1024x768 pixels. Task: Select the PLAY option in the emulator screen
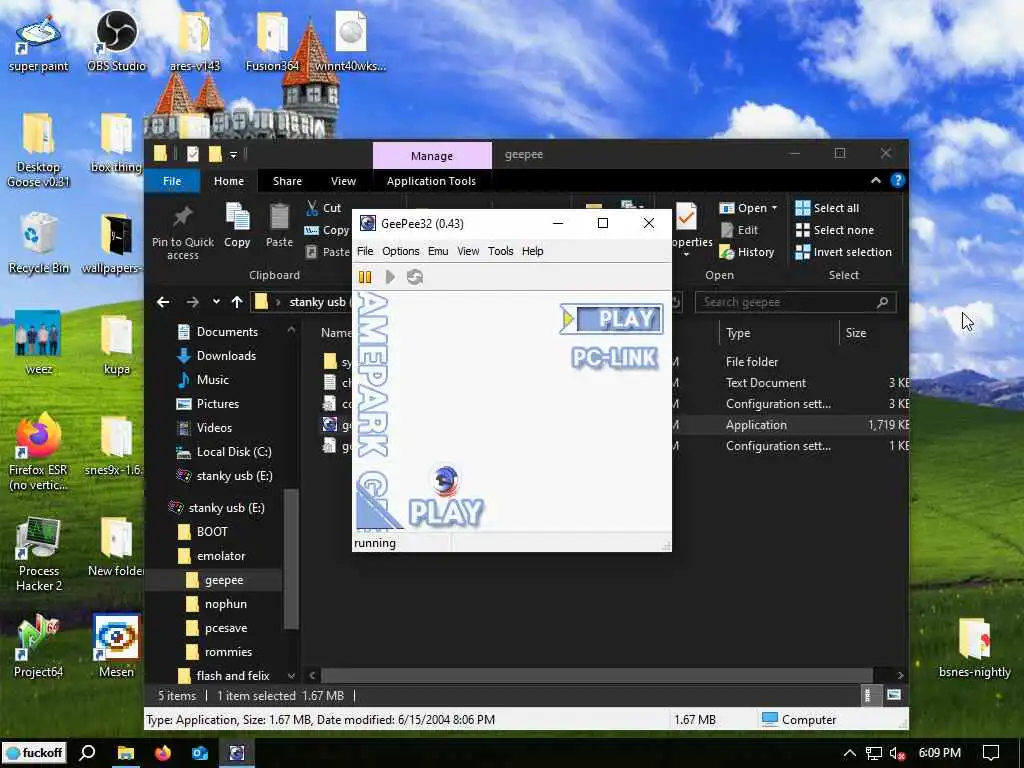(x=612, y=319)
